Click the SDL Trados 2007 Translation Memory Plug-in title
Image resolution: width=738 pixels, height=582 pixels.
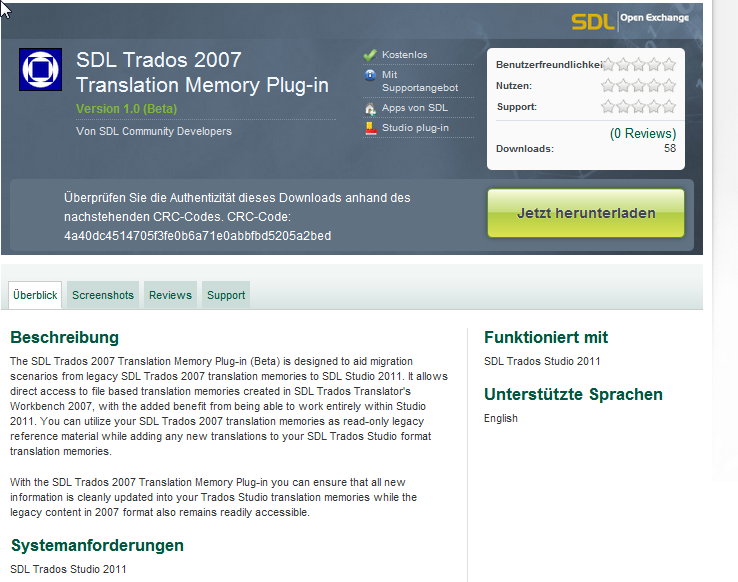coord(202,72)
